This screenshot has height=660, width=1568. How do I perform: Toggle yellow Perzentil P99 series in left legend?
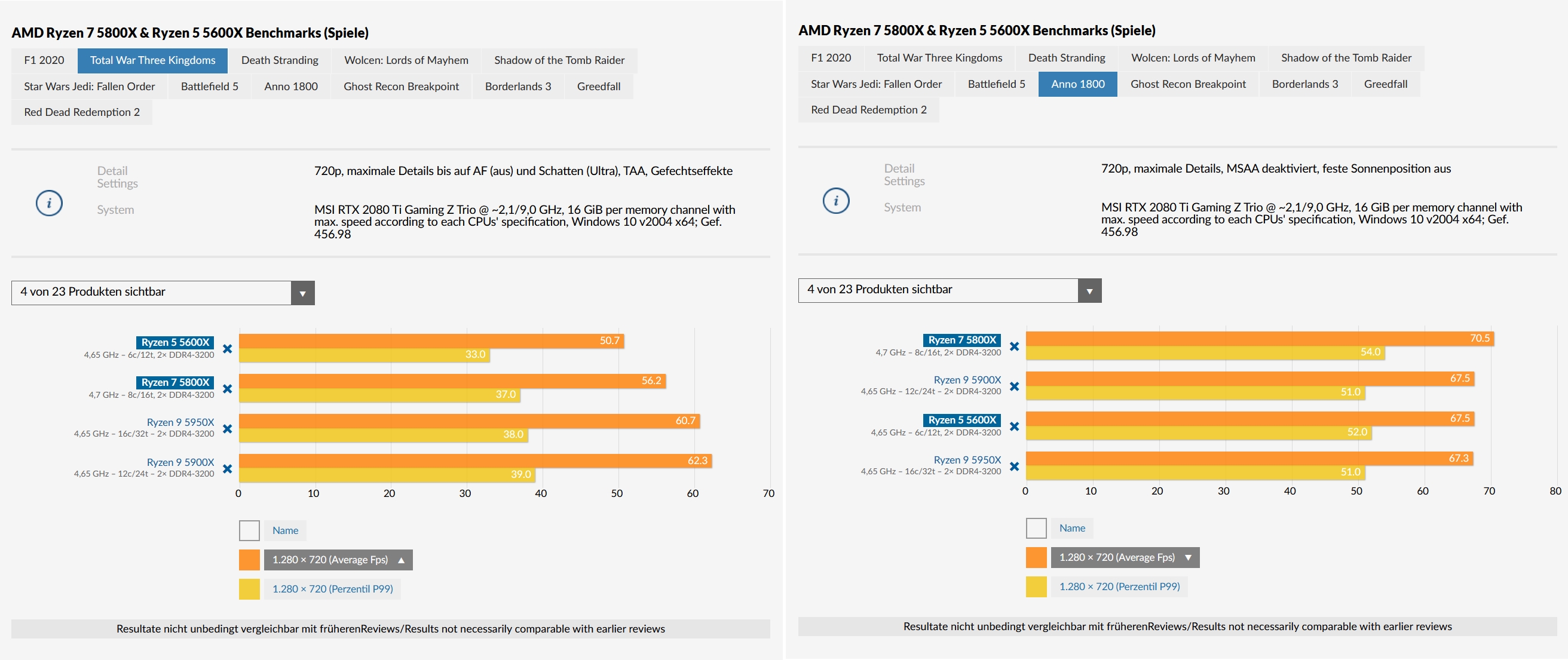249,589
